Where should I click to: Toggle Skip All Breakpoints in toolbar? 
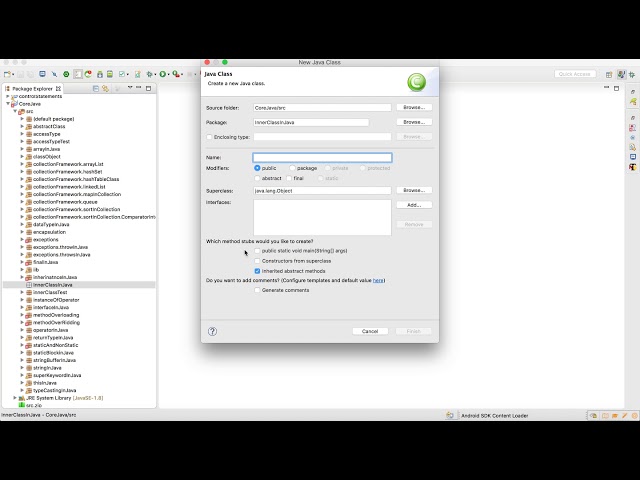coord(54,74)
